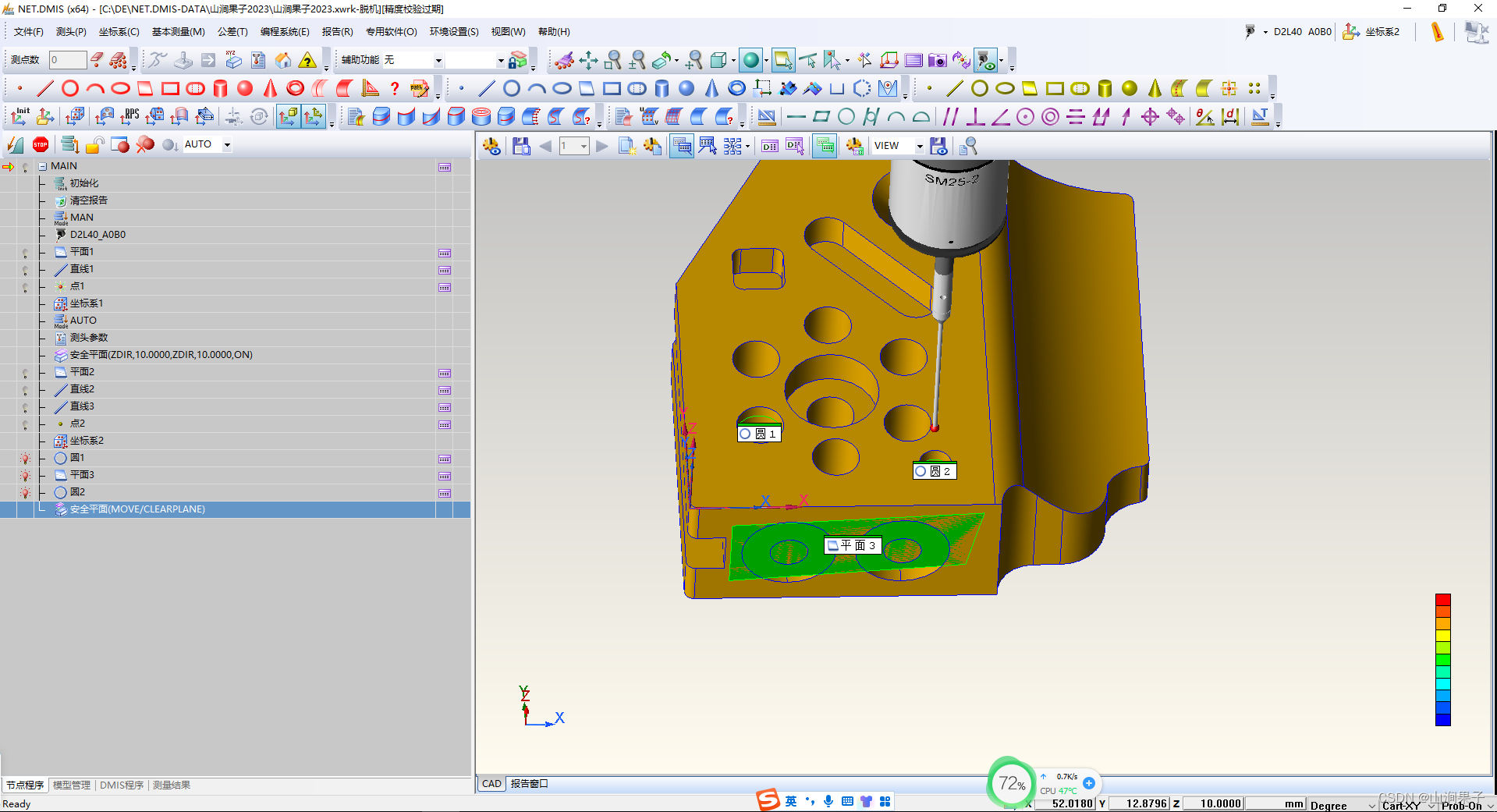This screenshot has height=812, width=1497.
Task: Click the position tolerance crosshair icon
Action: (x=1150, y=117)
